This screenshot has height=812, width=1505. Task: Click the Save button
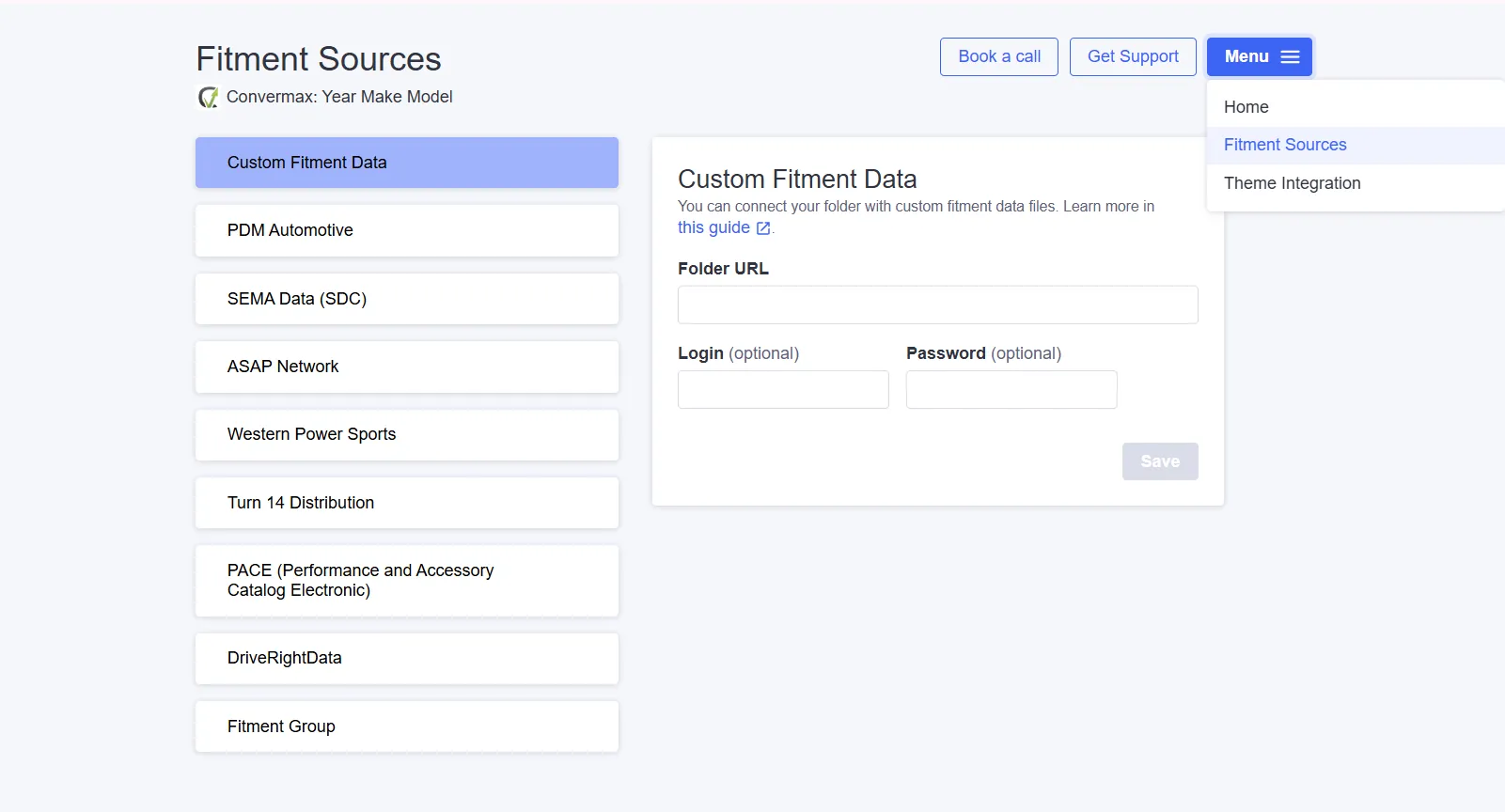click(1159, 461)
